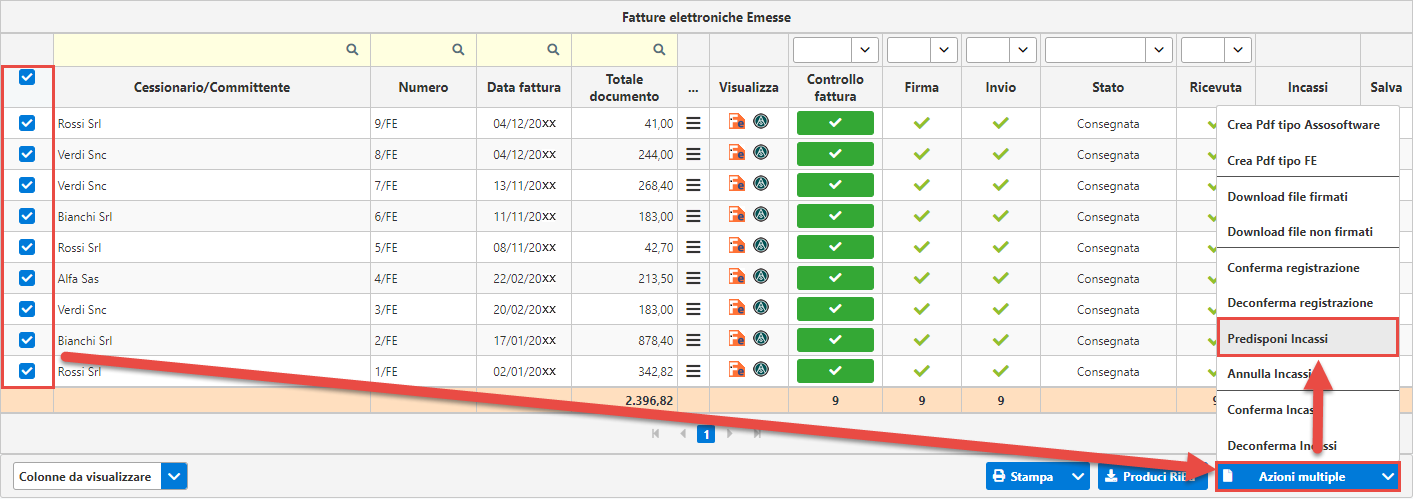Open the Stato filter dropdown
Viewport: 1413px width, 499px height.
point(1160,49)
